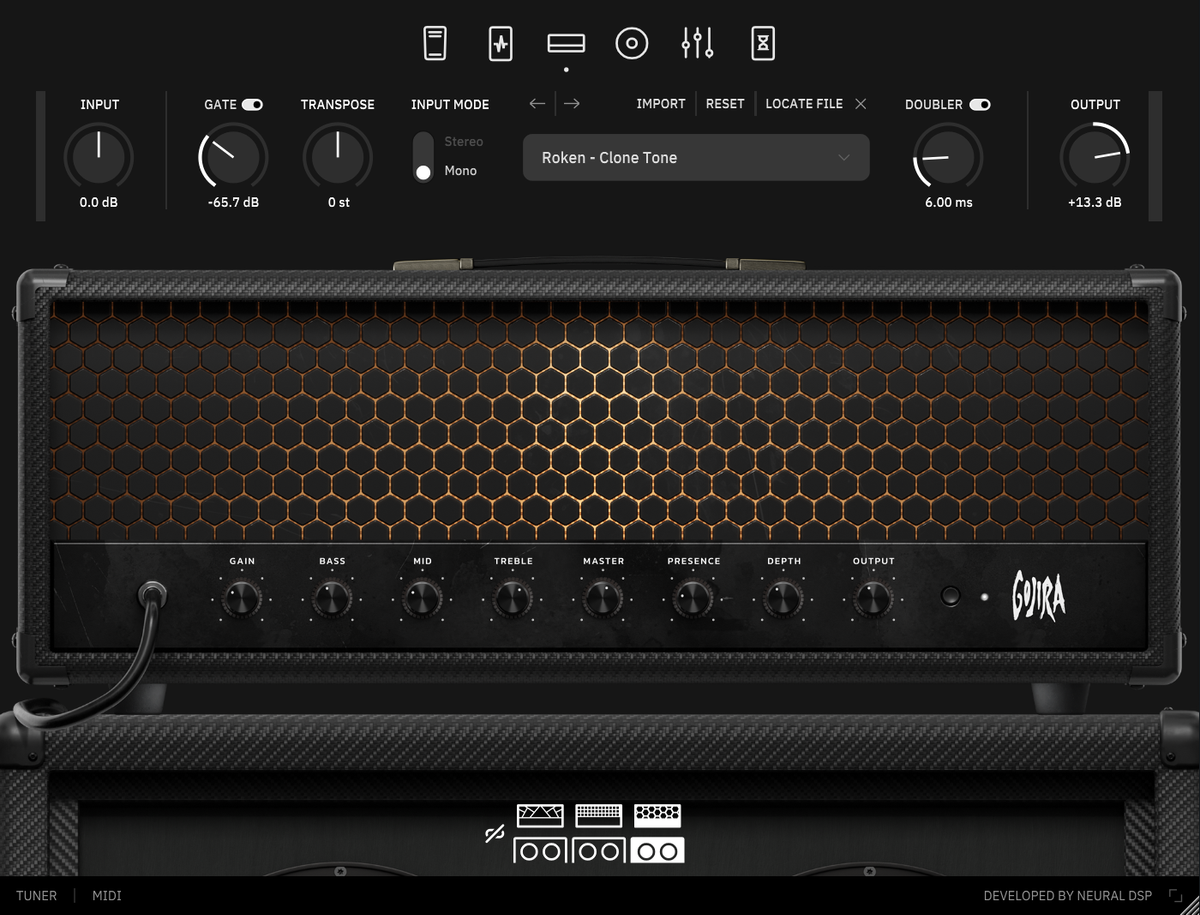Click Import to load a file
The width and height of the screenshot is (1200, 915).
tap(661, 104)
